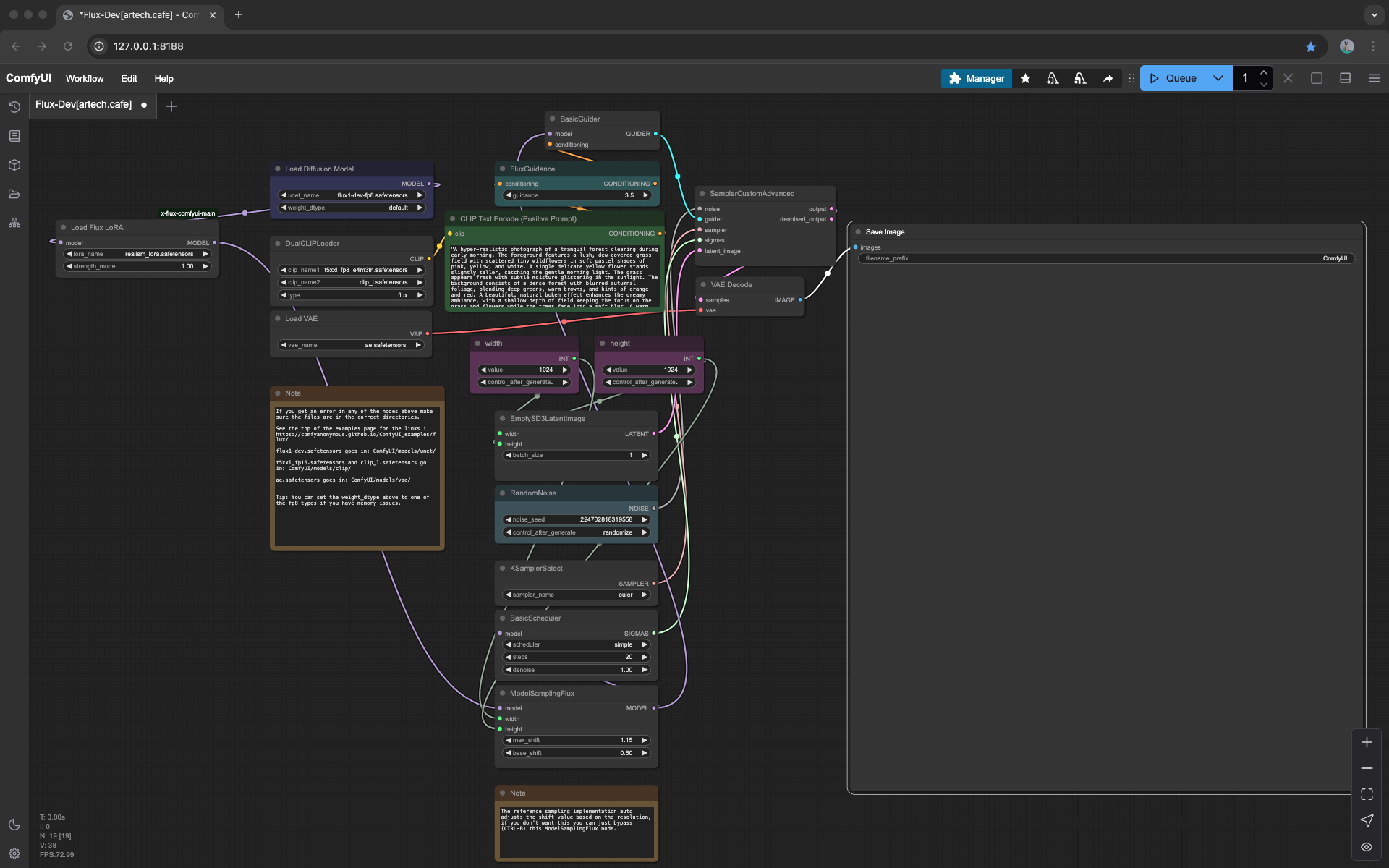Click the fit view canvas icon
Image resolution: width=1389 pixels, height=868 pixels.
[x=1367, y=794]
